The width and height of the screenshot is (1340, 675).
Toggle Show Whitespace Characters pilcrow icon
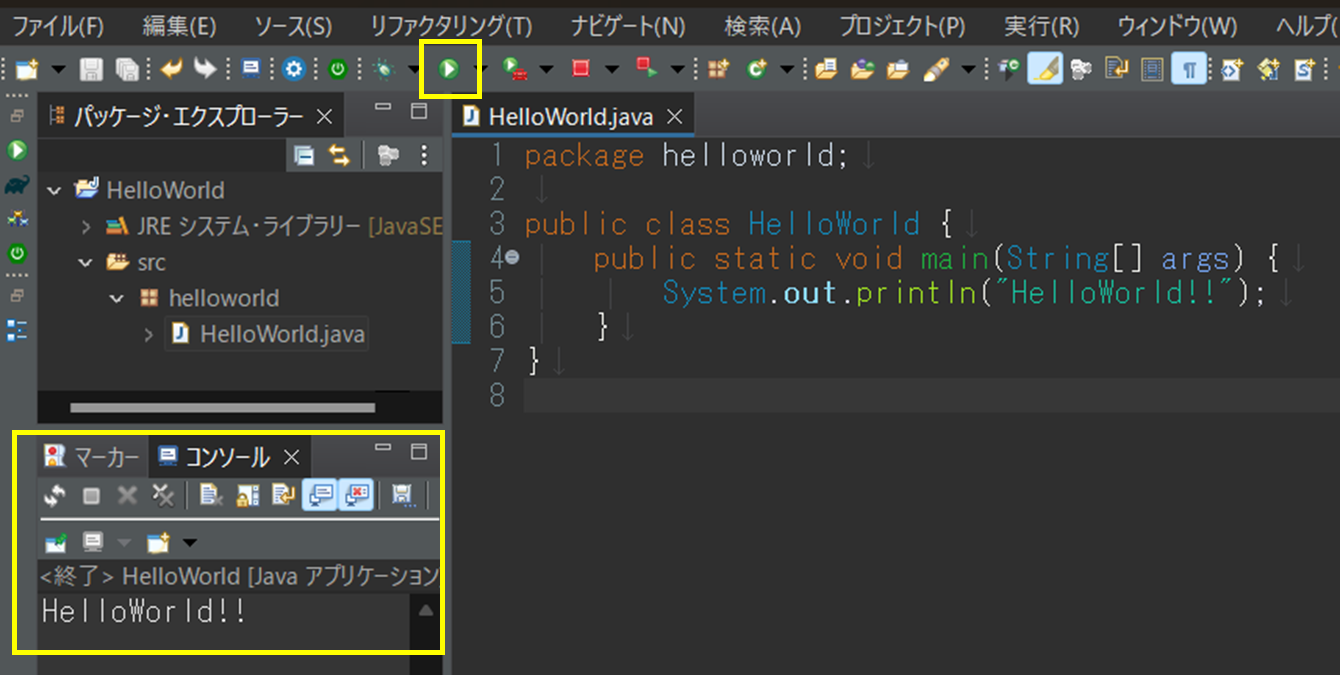tap(1189, 69)
